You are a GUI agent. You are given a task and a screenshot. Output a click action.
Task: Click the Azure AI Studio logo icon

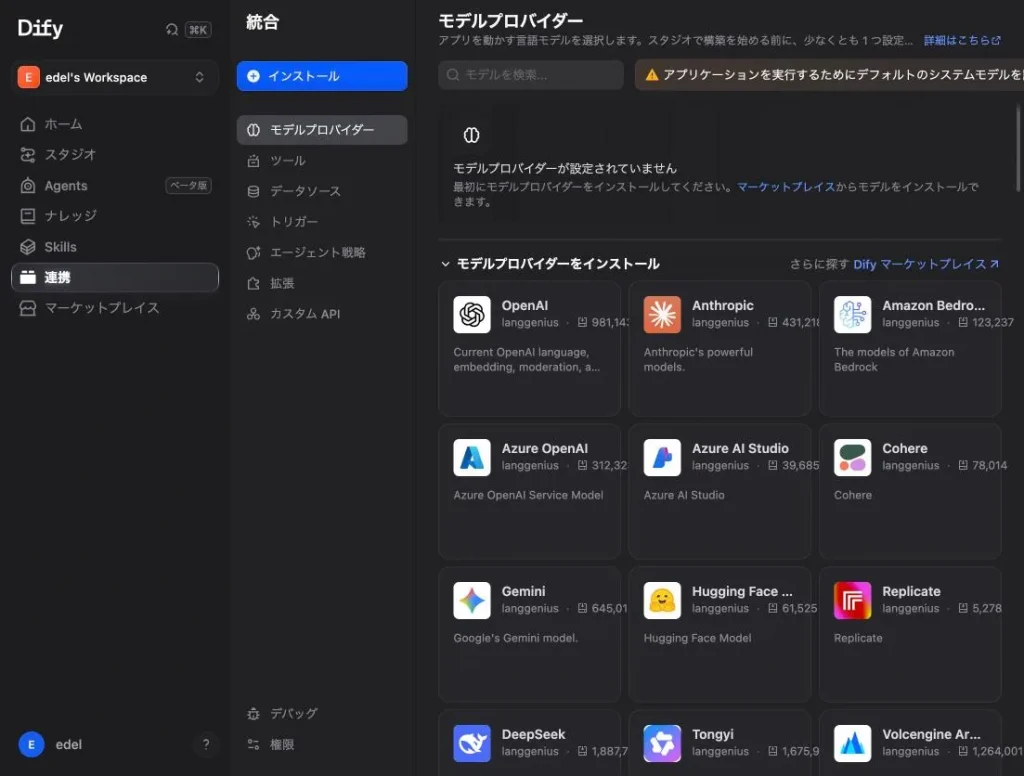pyautogui.click(x=662, y=457)
